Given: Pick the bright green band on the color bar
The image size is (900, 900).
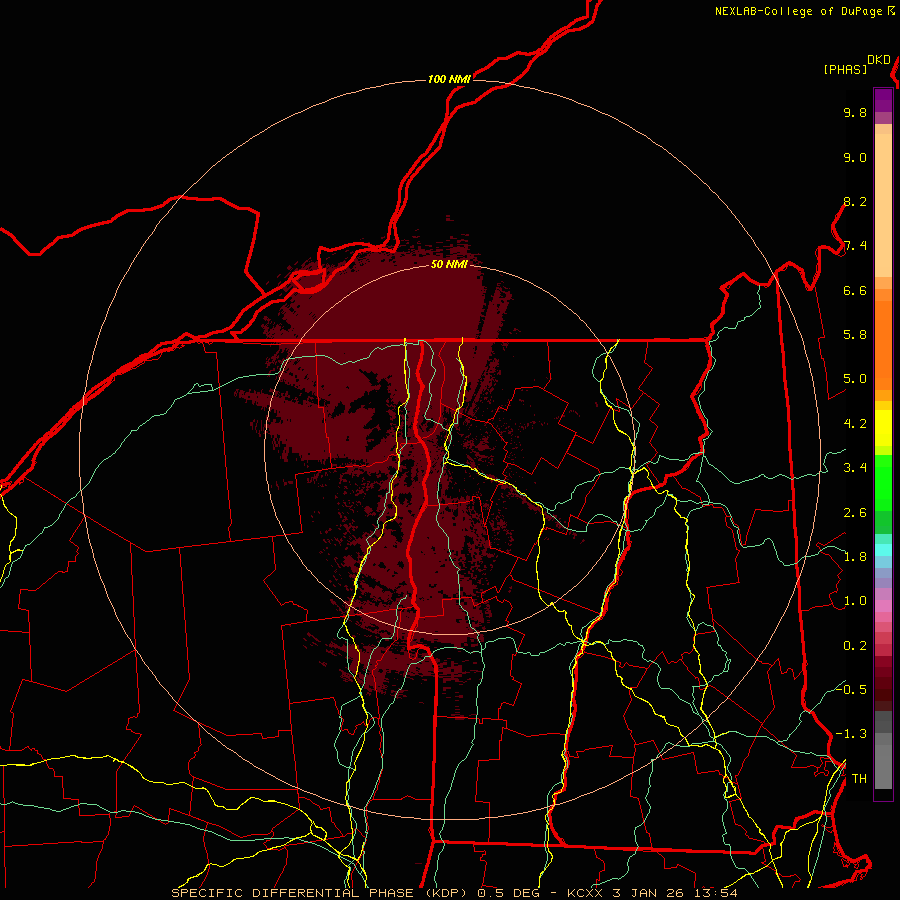Looking at the screenshot, I should tap(883, 482).
